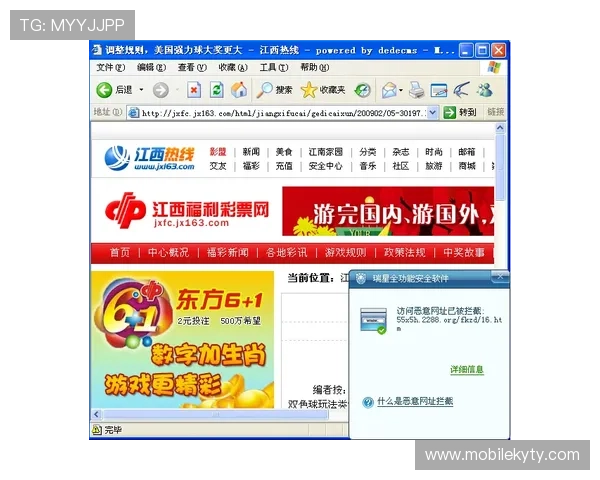Screen dimensions: 600x480
Task: Click into the URL address field
Action: (283, 113)
